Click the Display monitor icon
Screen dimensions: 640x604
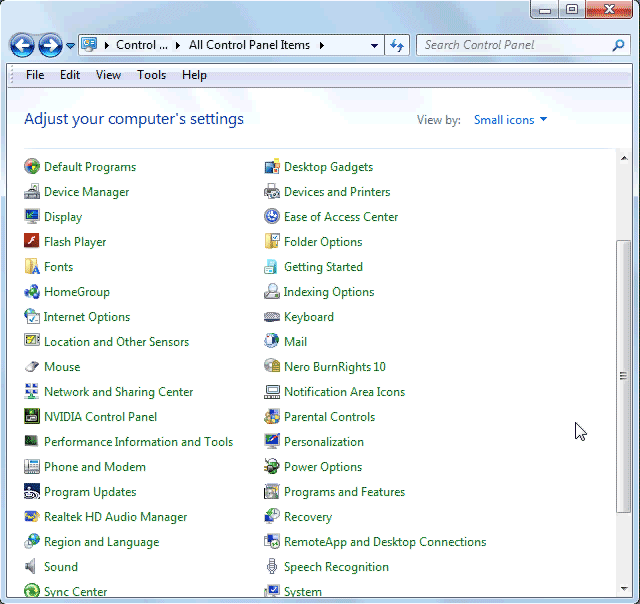(32, 216)
